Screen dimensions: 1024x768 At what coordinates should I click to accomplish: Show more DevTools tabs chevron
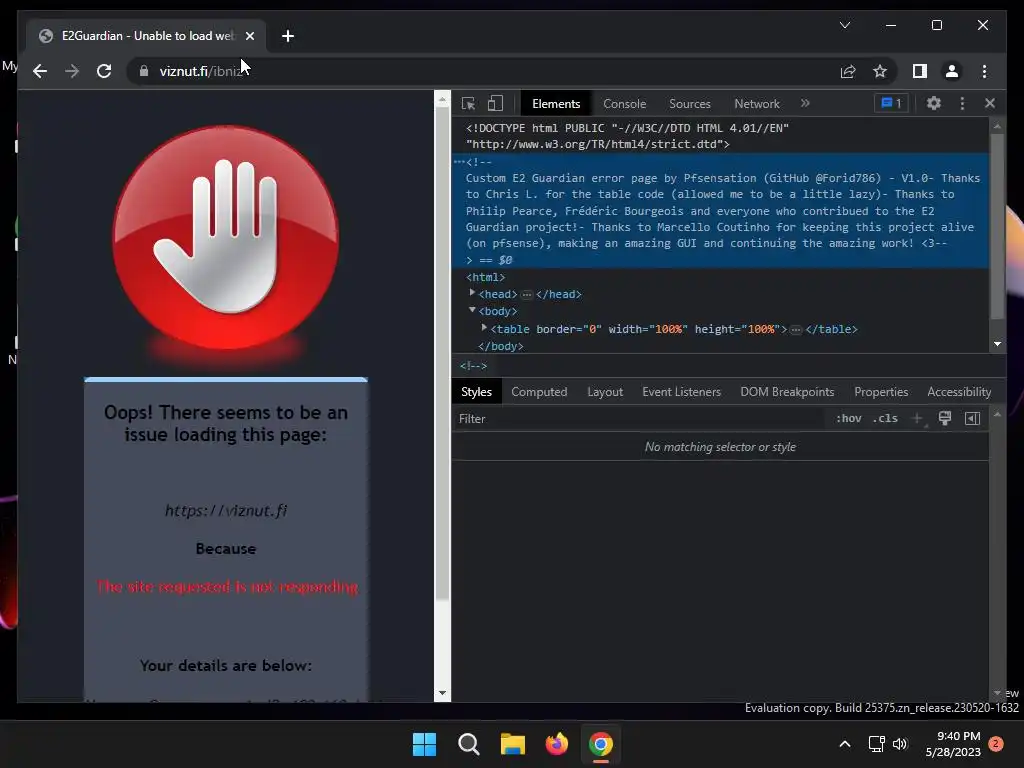tap(805, 103)
